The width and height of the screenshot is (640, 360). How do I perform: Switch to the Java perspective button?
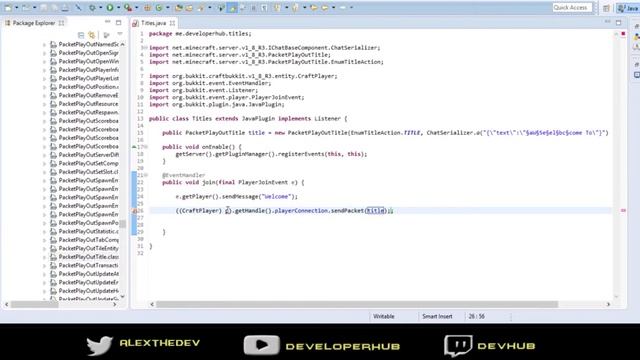pyautogui.click(x=628, y=8)
